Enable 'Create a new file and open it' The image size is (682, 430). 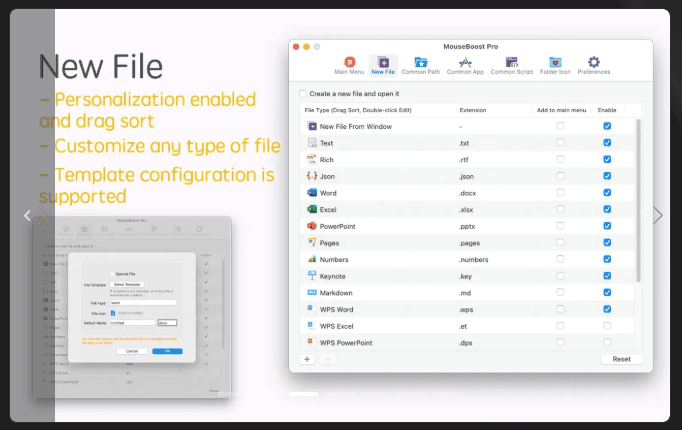[x=303, y=93]
